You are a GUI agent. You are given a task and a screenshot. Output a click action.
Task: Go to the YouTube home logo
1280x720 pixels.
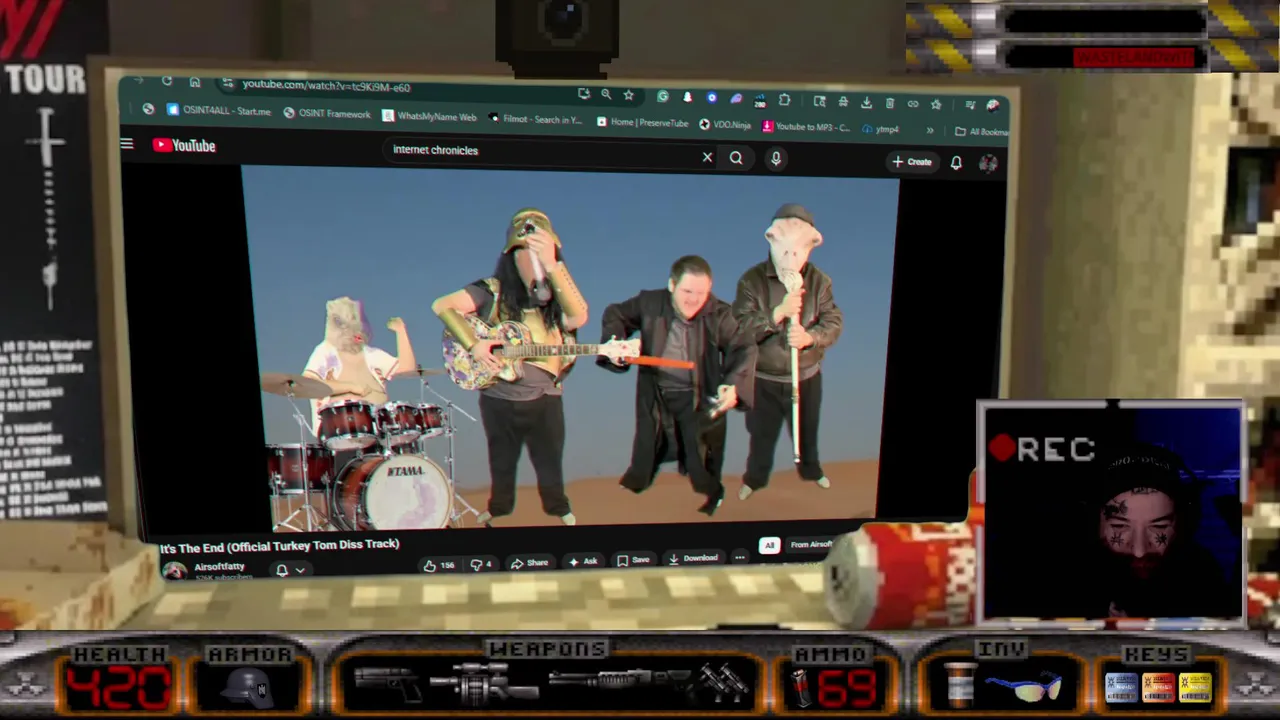184,145
